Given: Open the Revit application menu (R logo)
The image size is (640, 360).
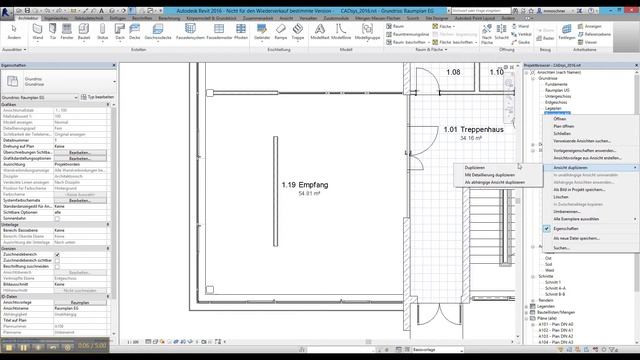Looking at the screenshot, I should [x=6, y=13].
